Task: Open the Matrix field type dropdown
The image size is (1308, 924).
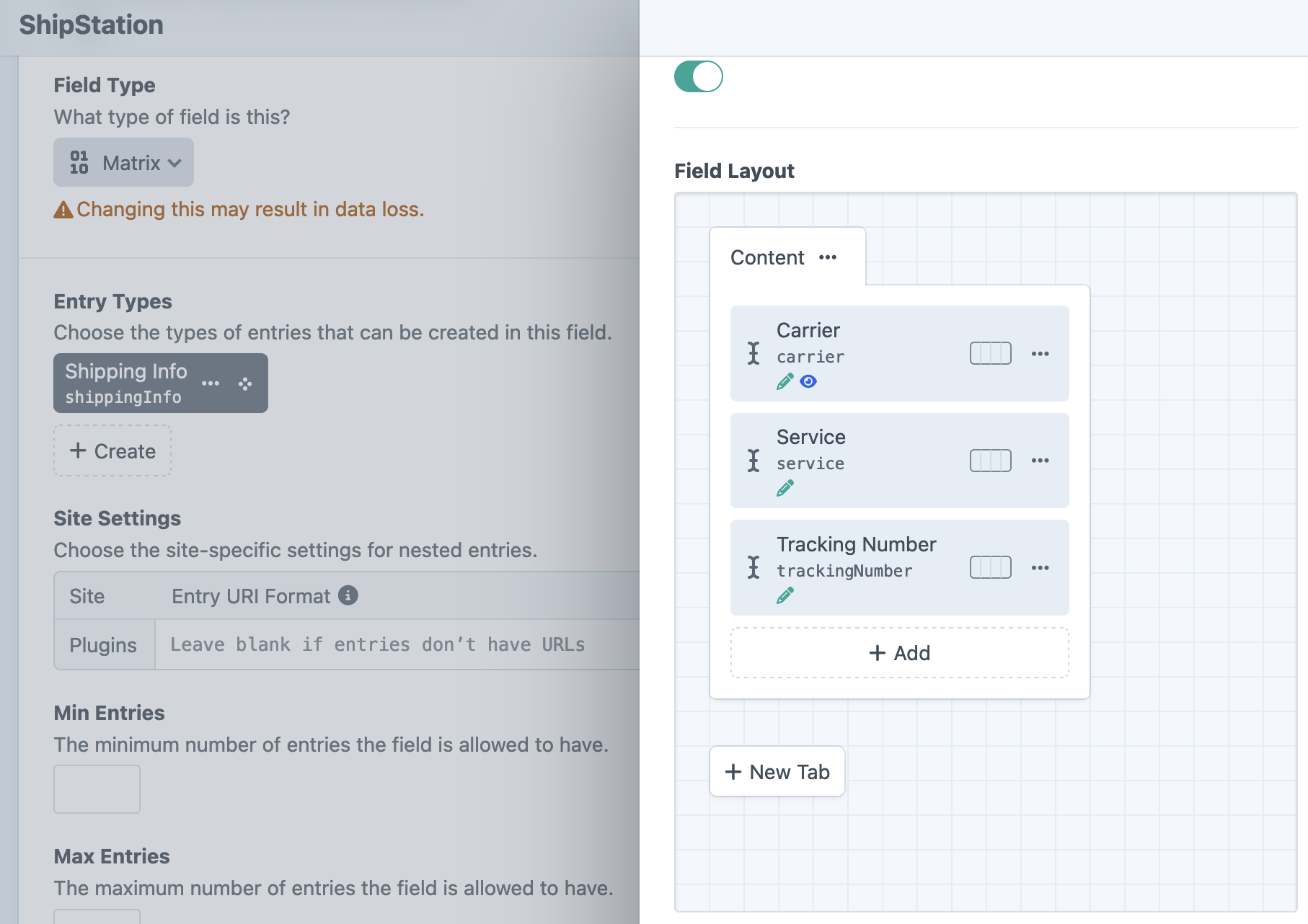Action: coord(123,162)
